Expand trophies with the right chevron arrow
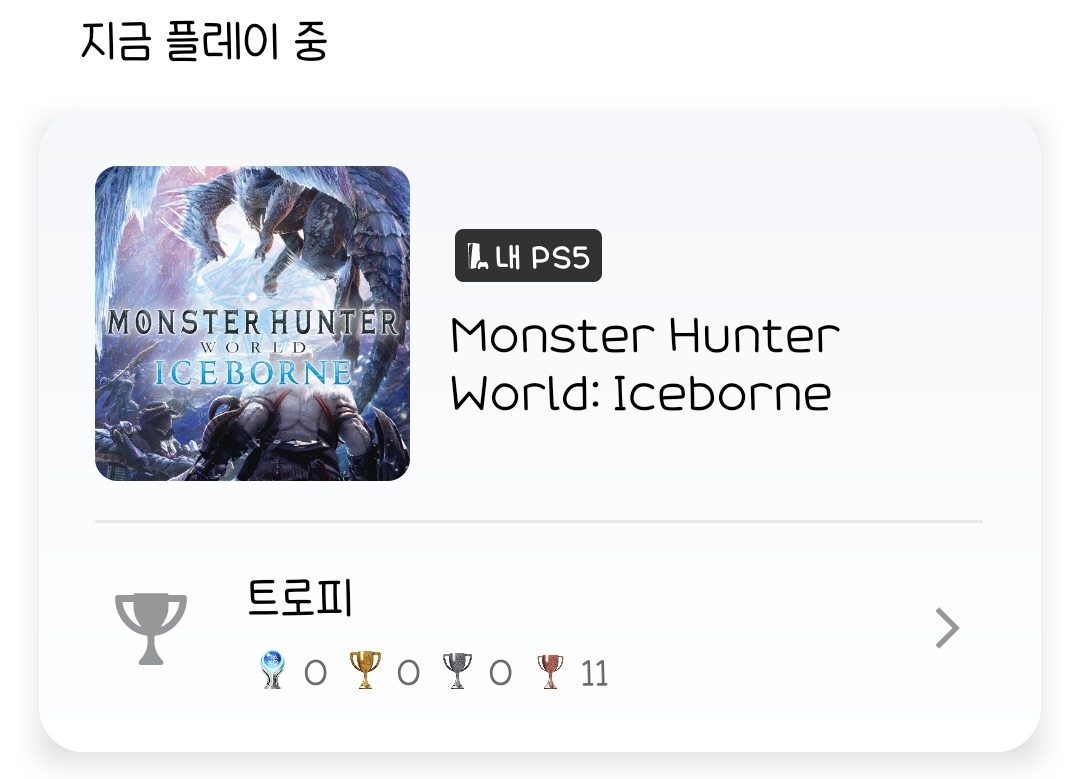This screenshot has width=1080, height=779. point(947,628)
